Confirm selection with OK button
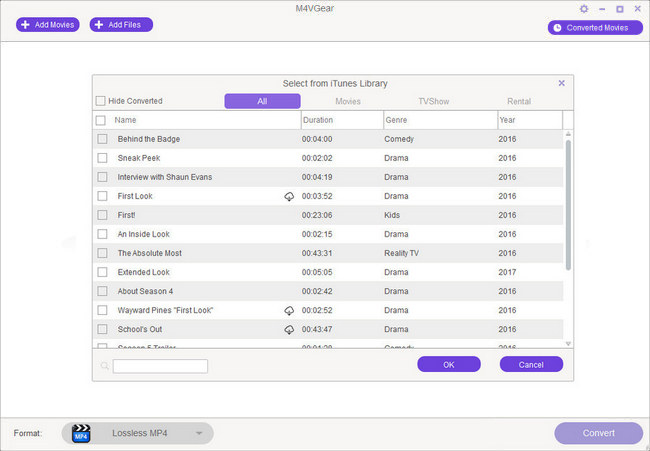The image size is (650, 451). (x=449, y=364)
